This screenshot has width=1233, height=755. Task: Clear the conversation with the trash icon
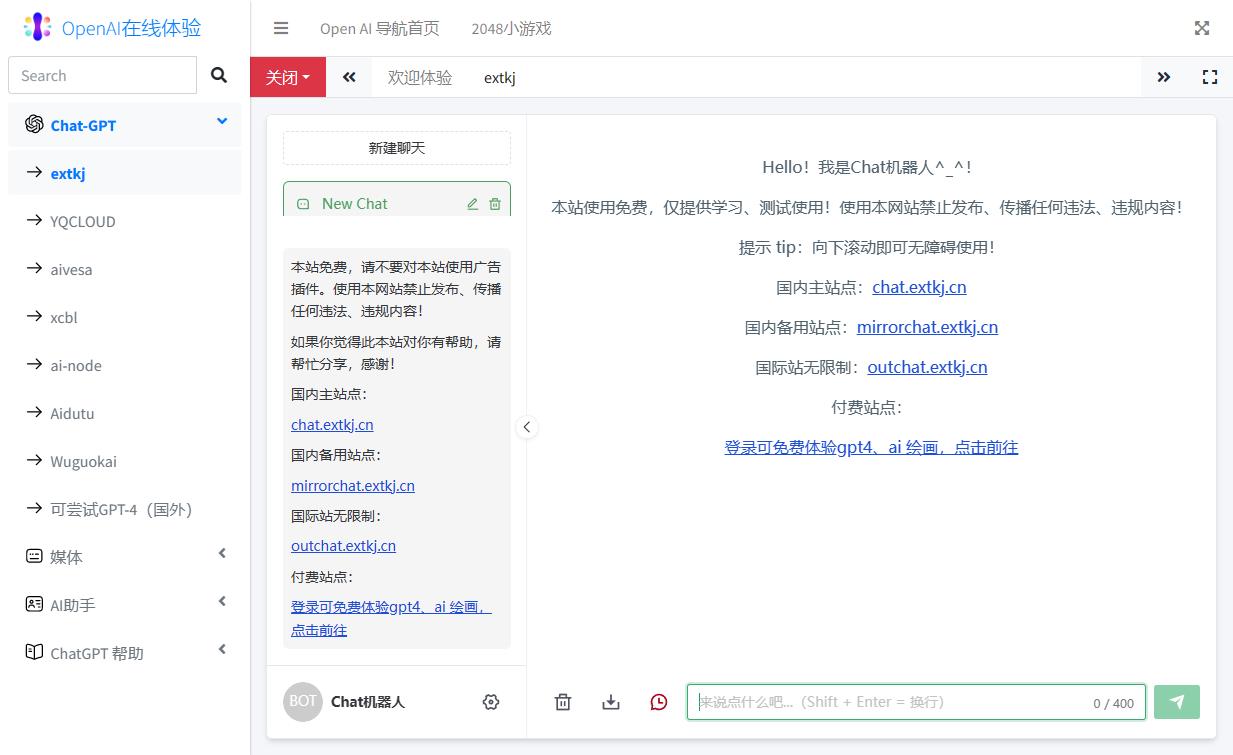562,701
